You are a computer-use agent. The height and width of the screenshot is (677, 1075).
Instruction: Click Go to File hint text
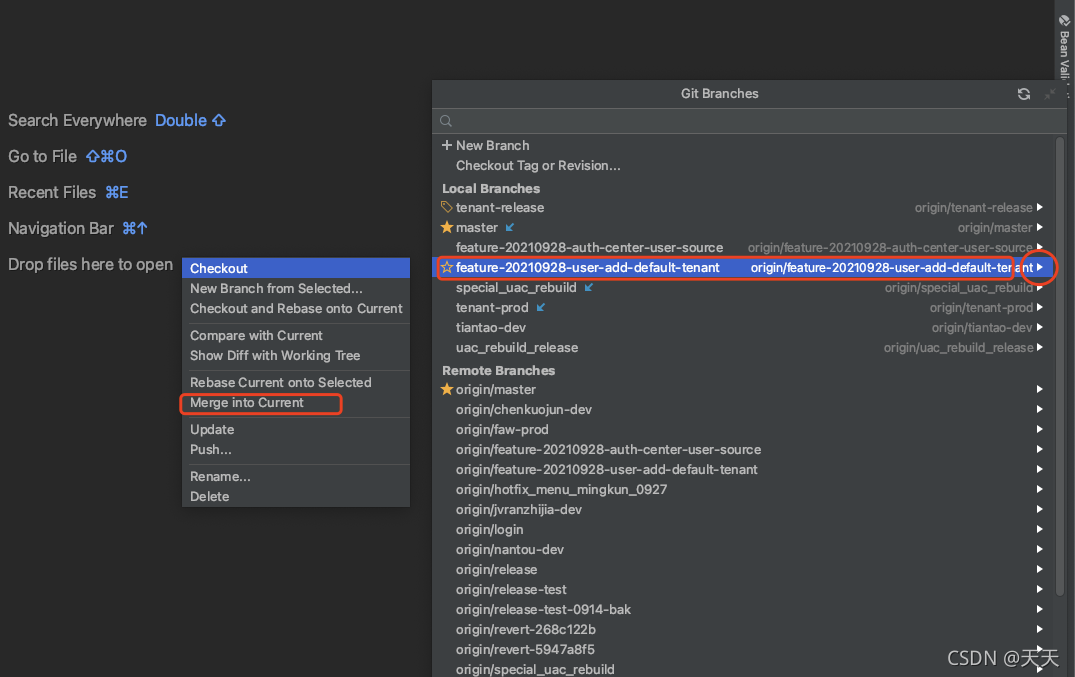43,156
